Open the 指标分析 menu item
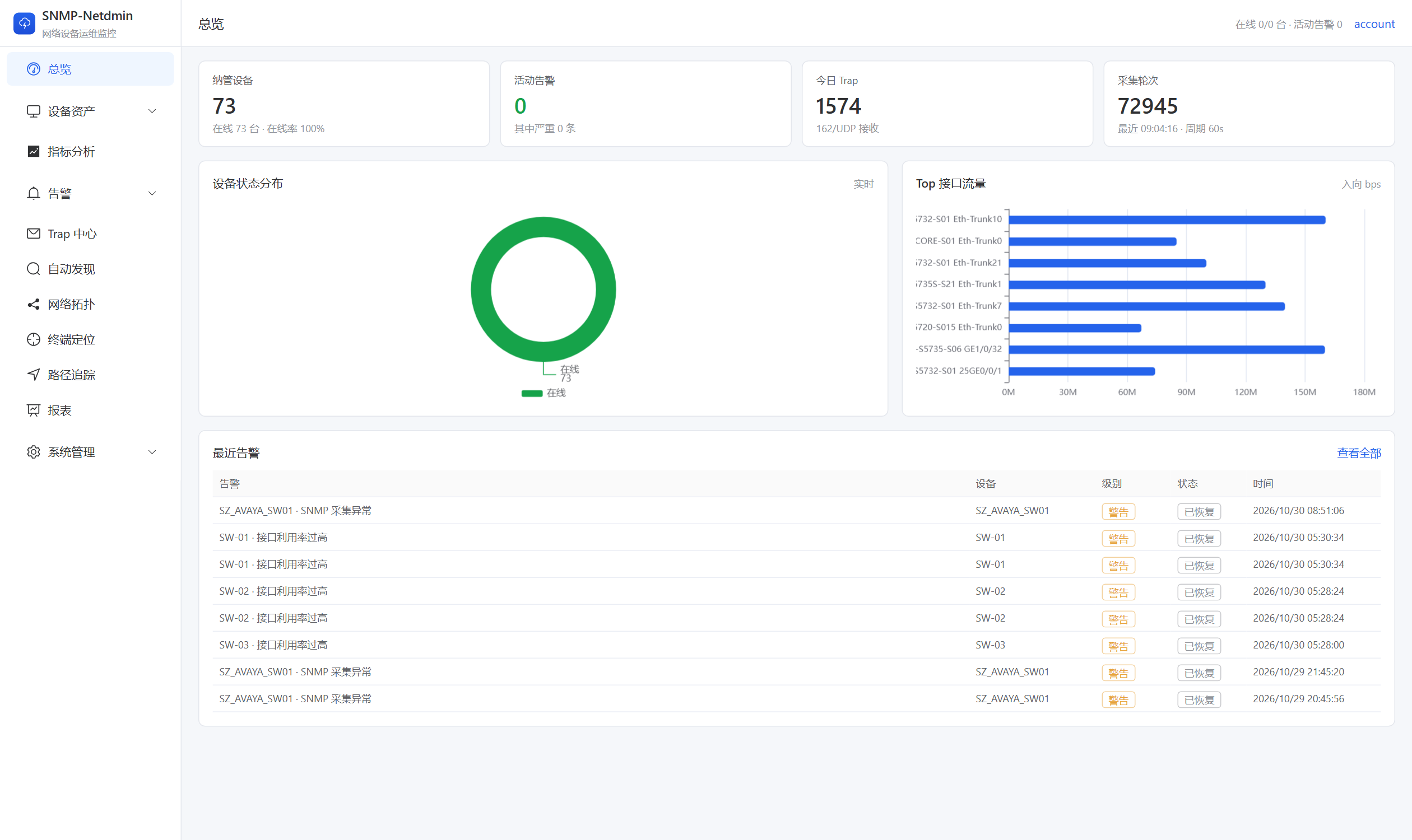This screenshot has width=1412, height=840. [x=90, y=151]
